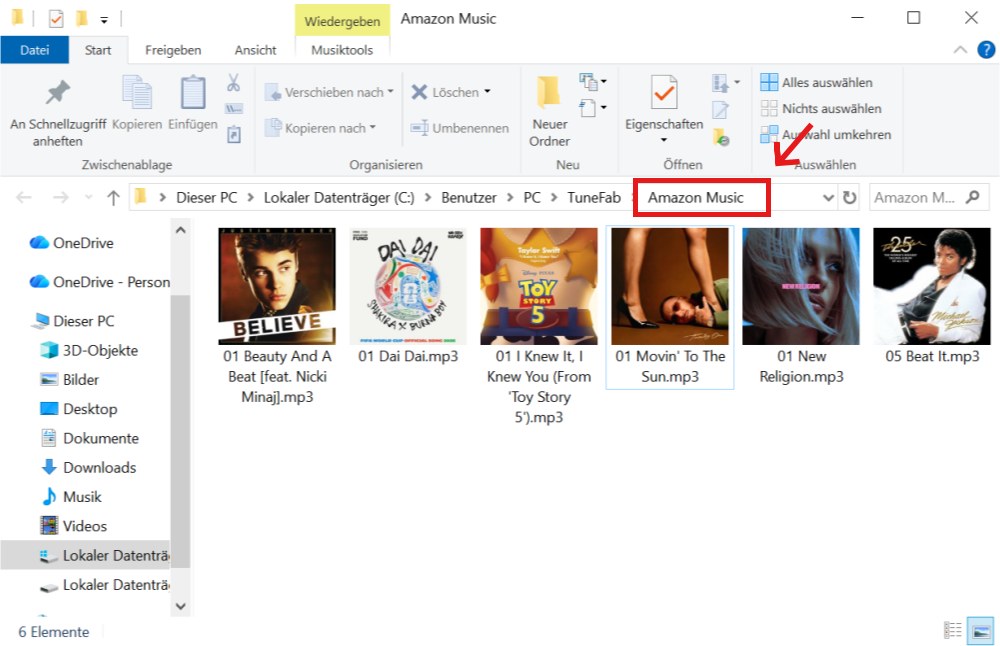Click quick access properties checkmark icon
1000x646 pixels.
tap(56, 18)
